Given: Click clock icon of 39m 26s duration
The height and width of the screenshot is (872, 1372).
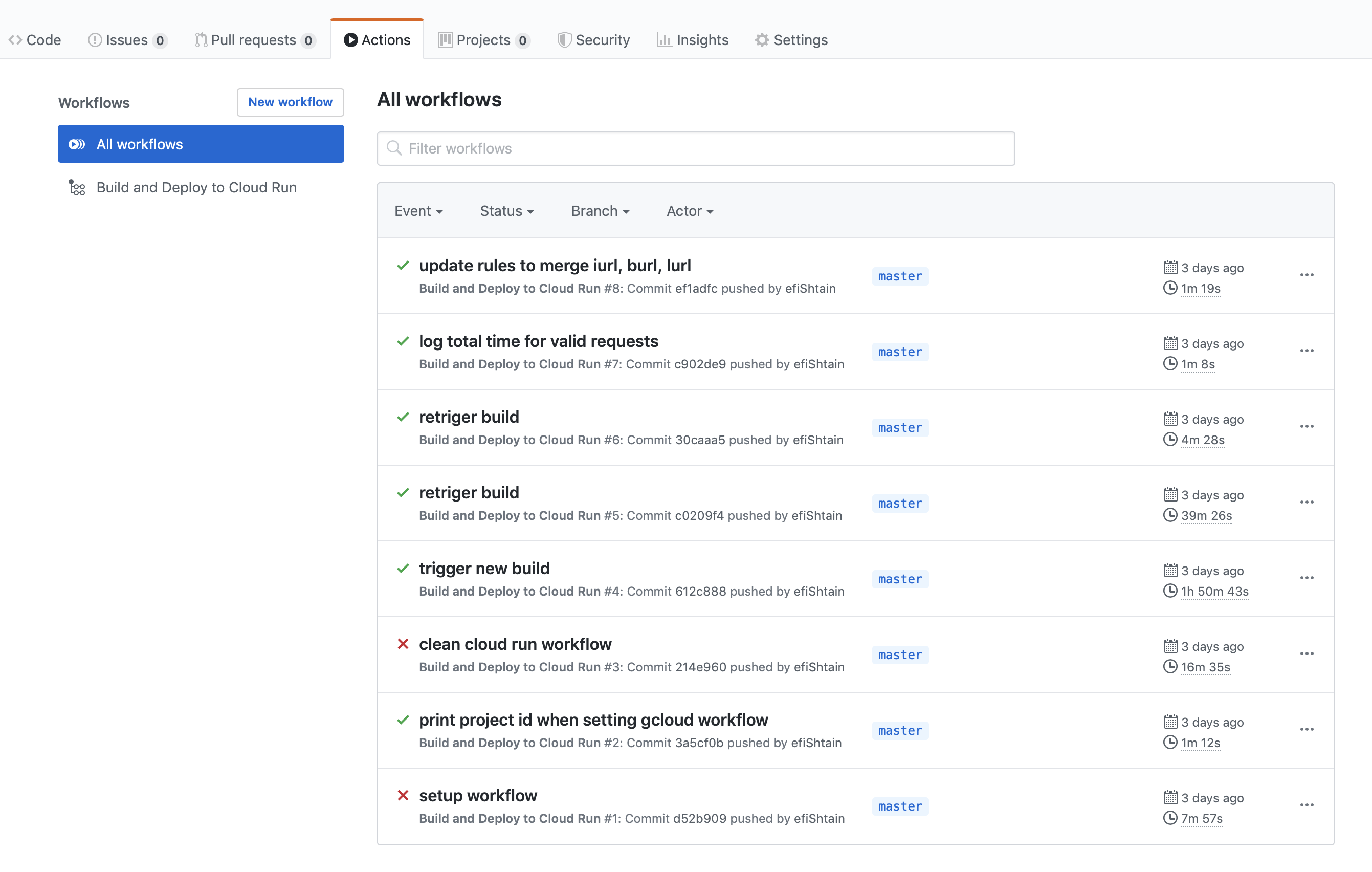Looking at the screenshot, I should click(1170, 515).
